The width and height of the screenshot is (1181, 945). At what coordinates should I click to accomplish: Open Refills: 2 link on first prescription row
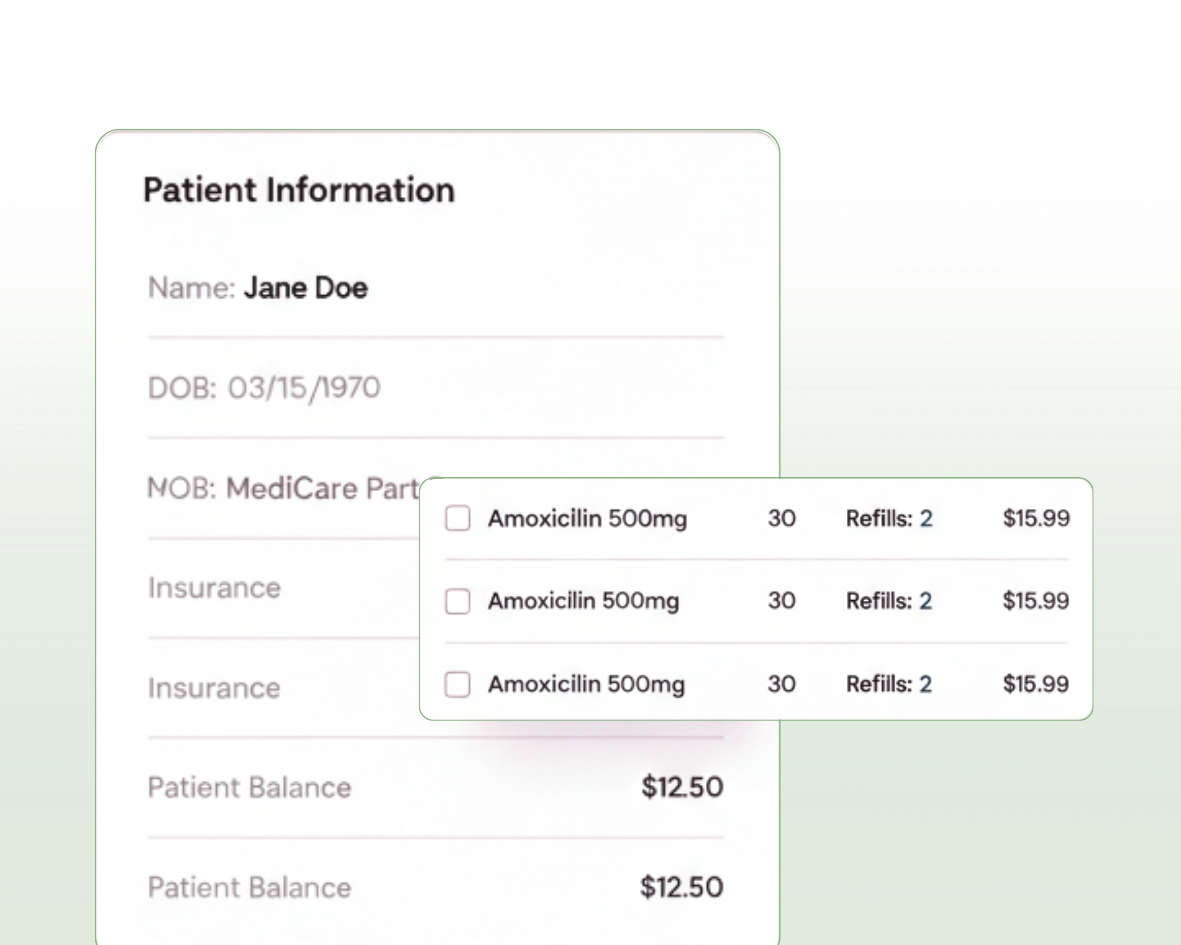889,518
